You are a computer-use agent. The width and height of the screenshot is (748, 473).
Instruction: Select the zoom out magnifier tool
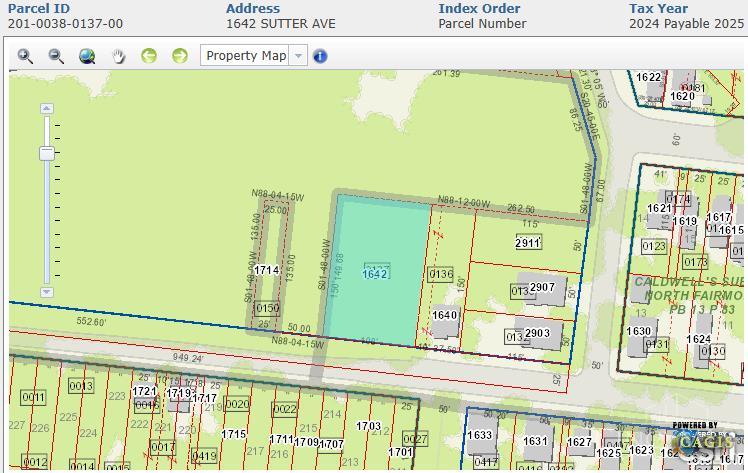[x=56, y=56]
